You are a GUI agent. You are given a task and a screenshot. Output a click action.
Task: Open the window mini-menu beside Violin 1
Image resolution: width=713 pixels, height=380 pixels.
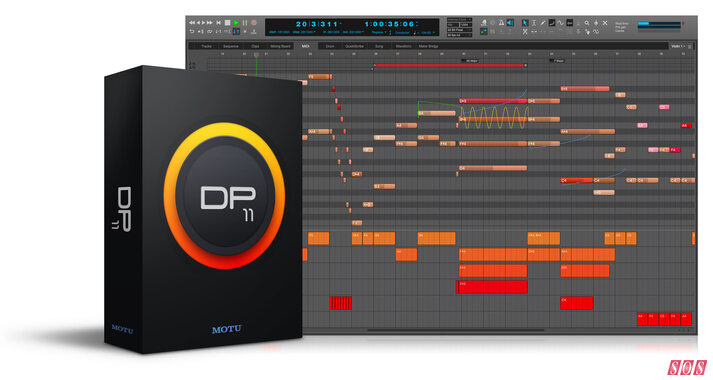[x=690, y=46]
